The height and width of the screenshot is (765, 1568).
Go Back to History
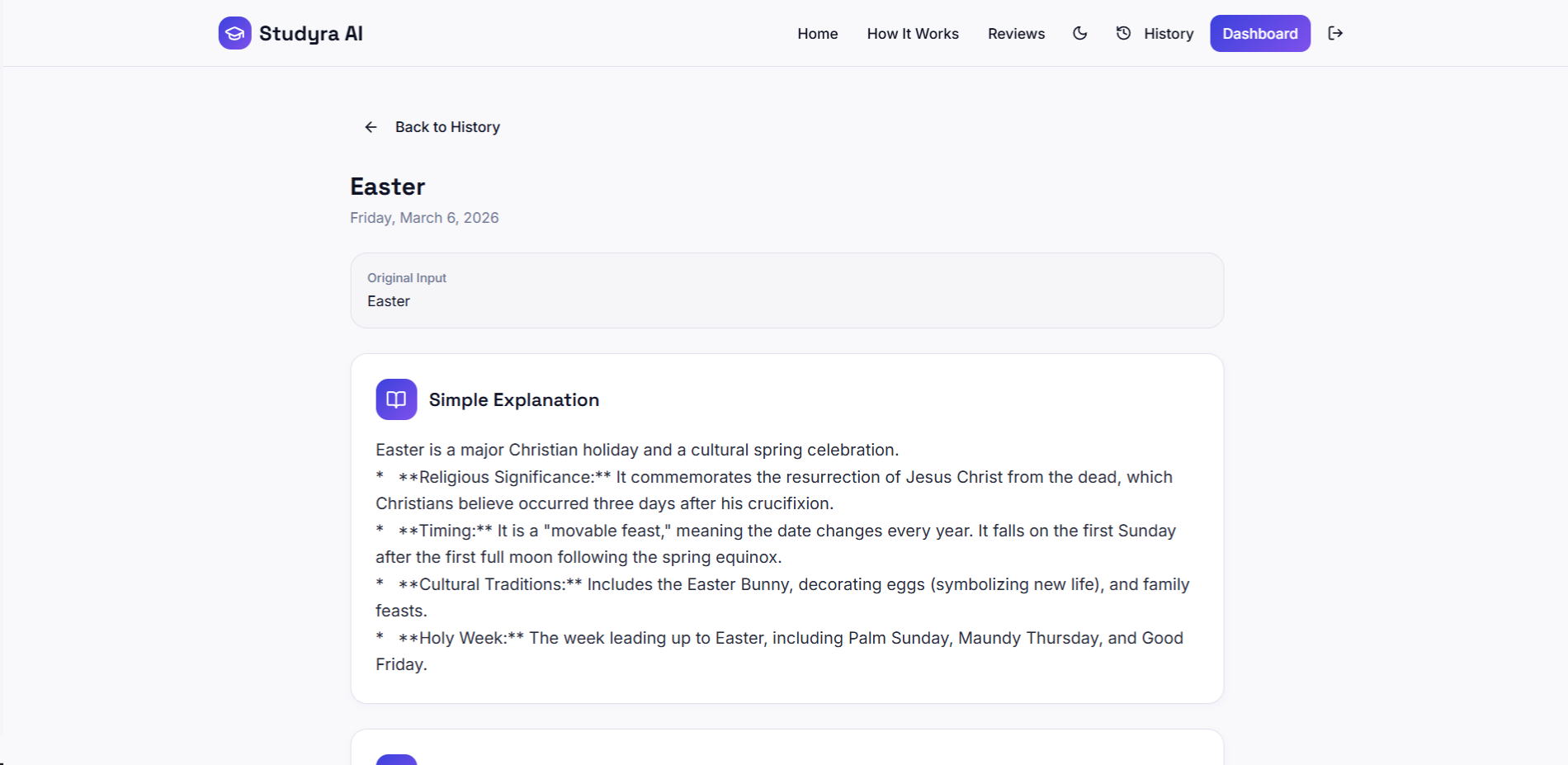point(447,127)
